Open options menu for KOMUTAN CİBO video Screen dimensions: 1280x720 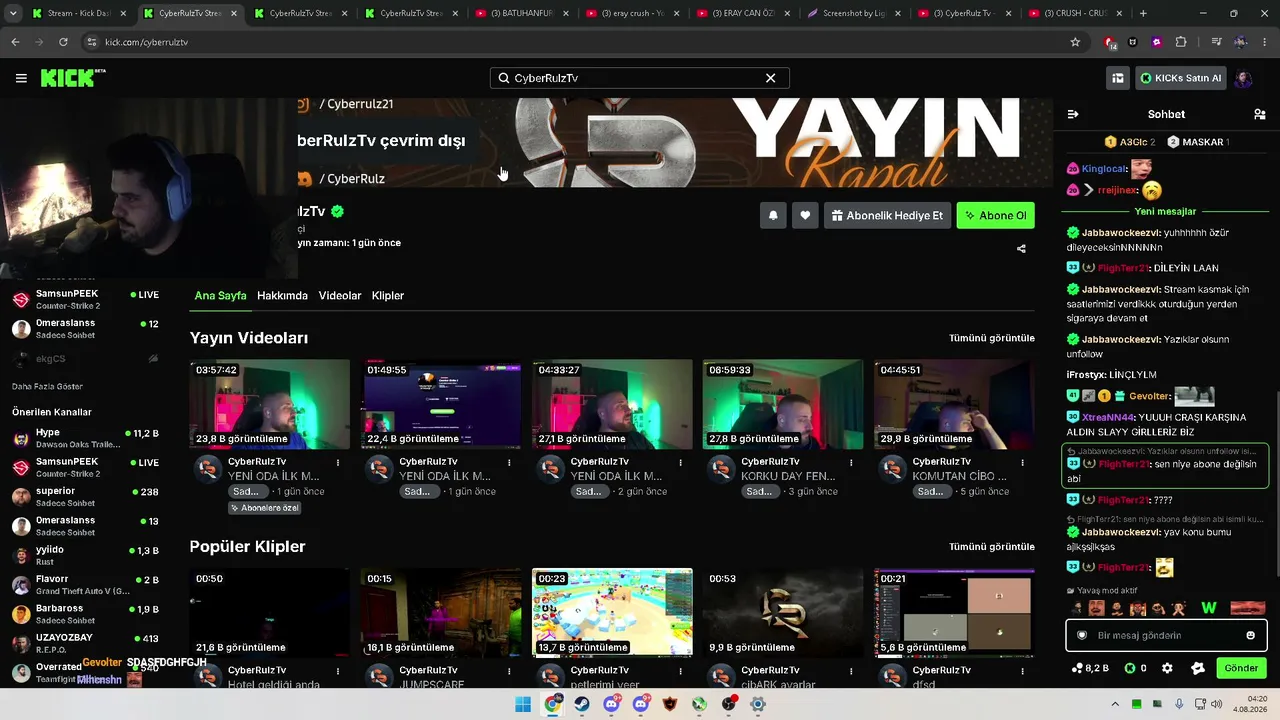(1022, 463)
